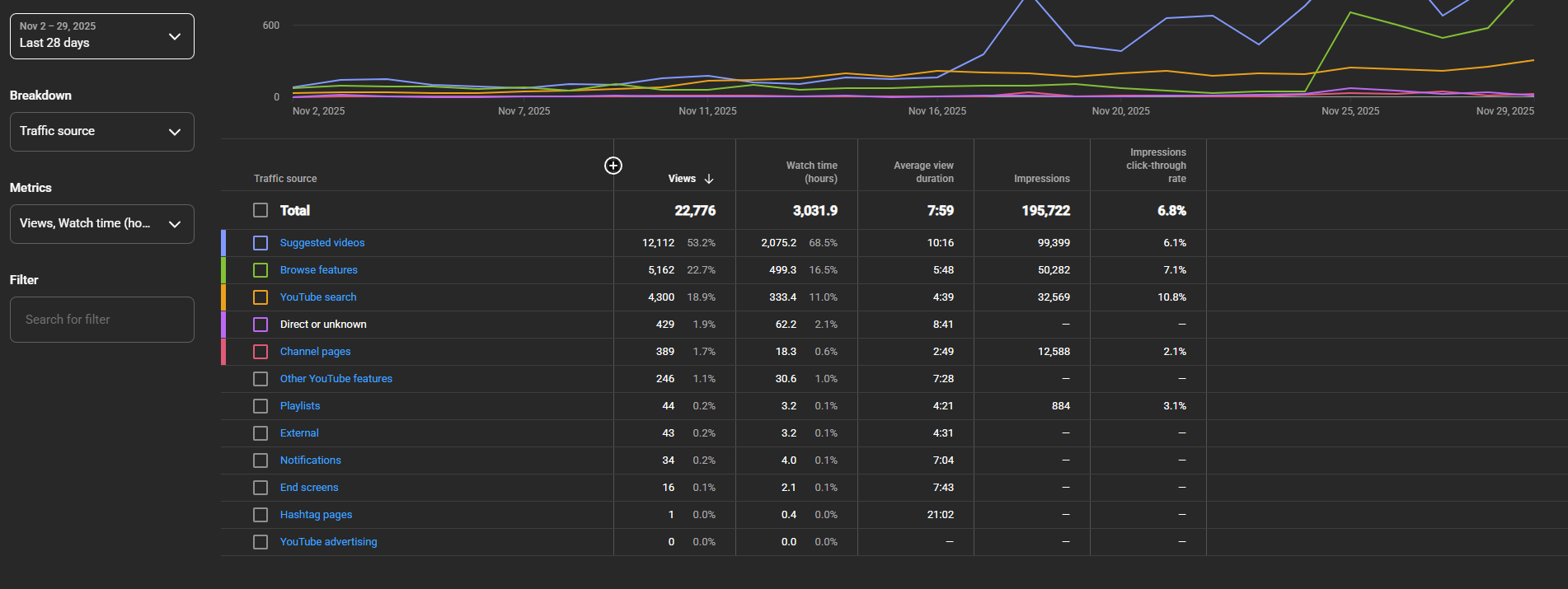Check the Playlists row checkbox
1568x589 pixels.
(x=261, y=406)
